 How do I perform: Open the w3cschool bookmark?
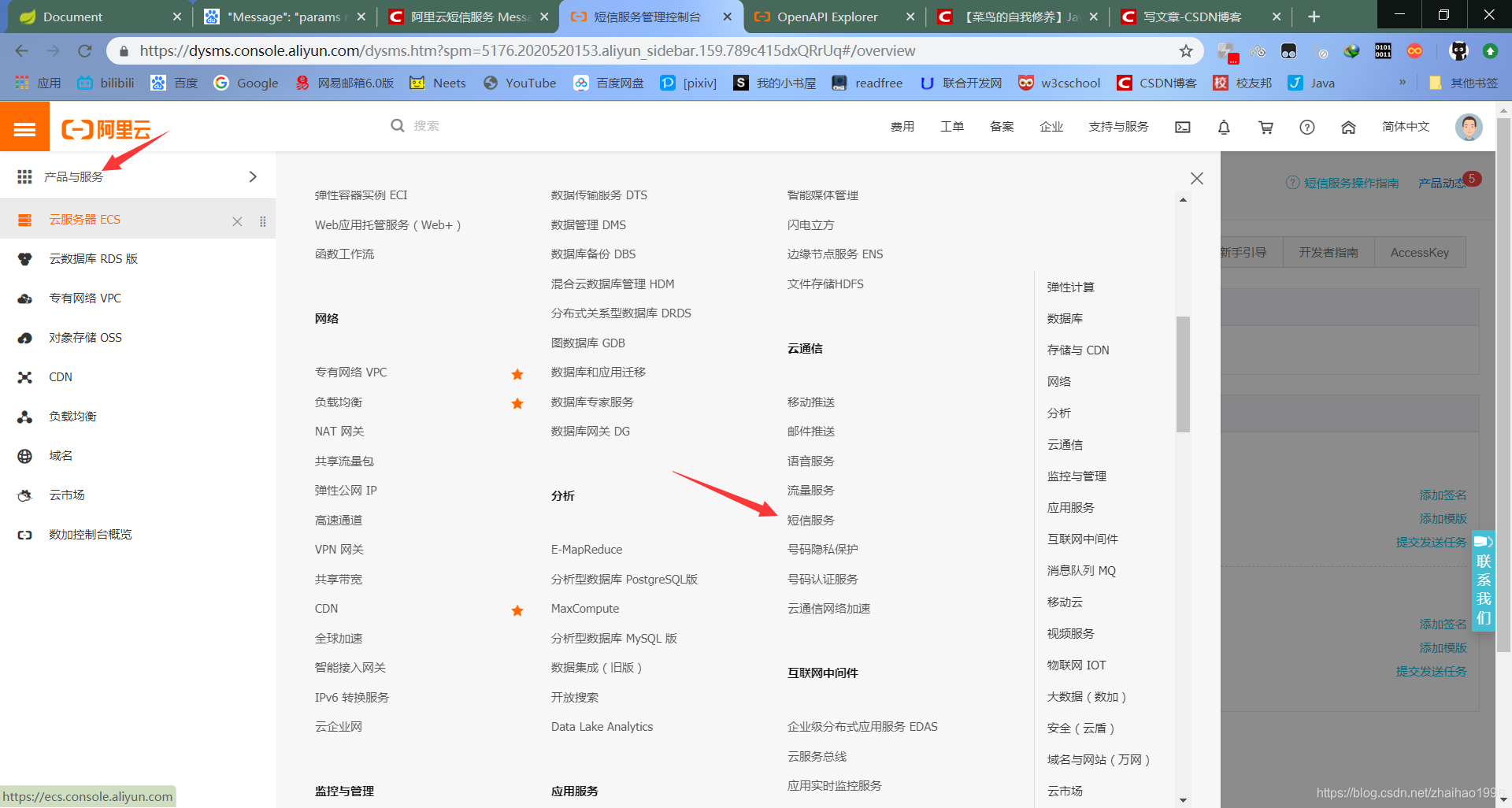1059,83
